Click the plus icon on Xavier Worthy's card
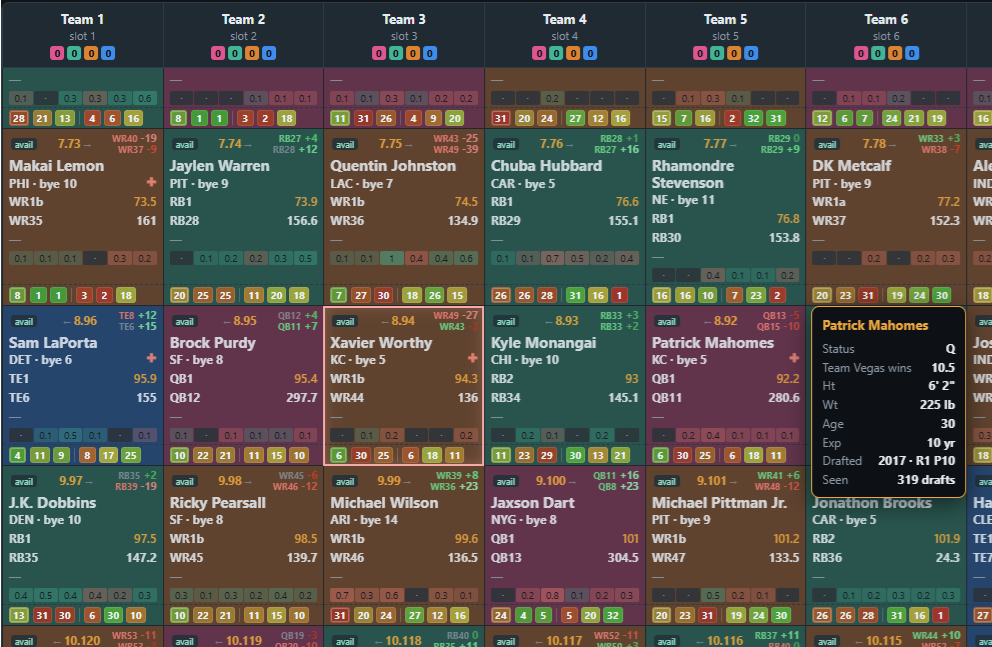This screenshot has width=992, height=647. tap(473, 358)
